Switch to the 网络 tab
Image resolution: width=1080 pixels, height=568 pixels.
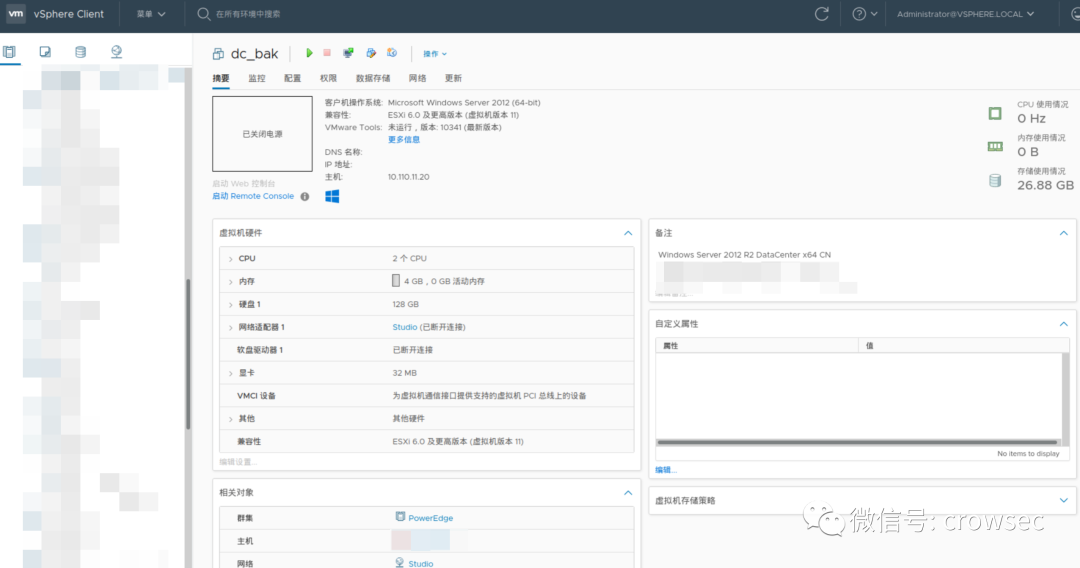417,78
